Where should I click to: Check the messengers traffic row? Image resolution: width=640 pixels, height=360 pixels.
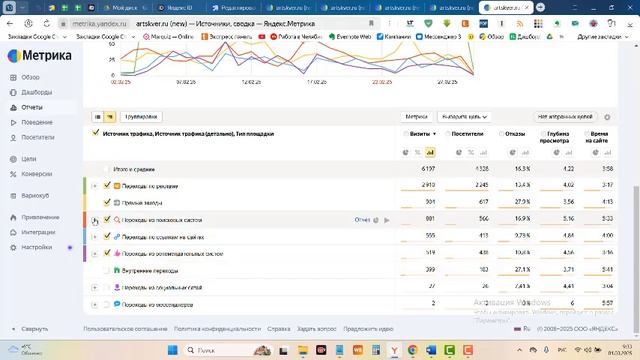tap(107, 304)
